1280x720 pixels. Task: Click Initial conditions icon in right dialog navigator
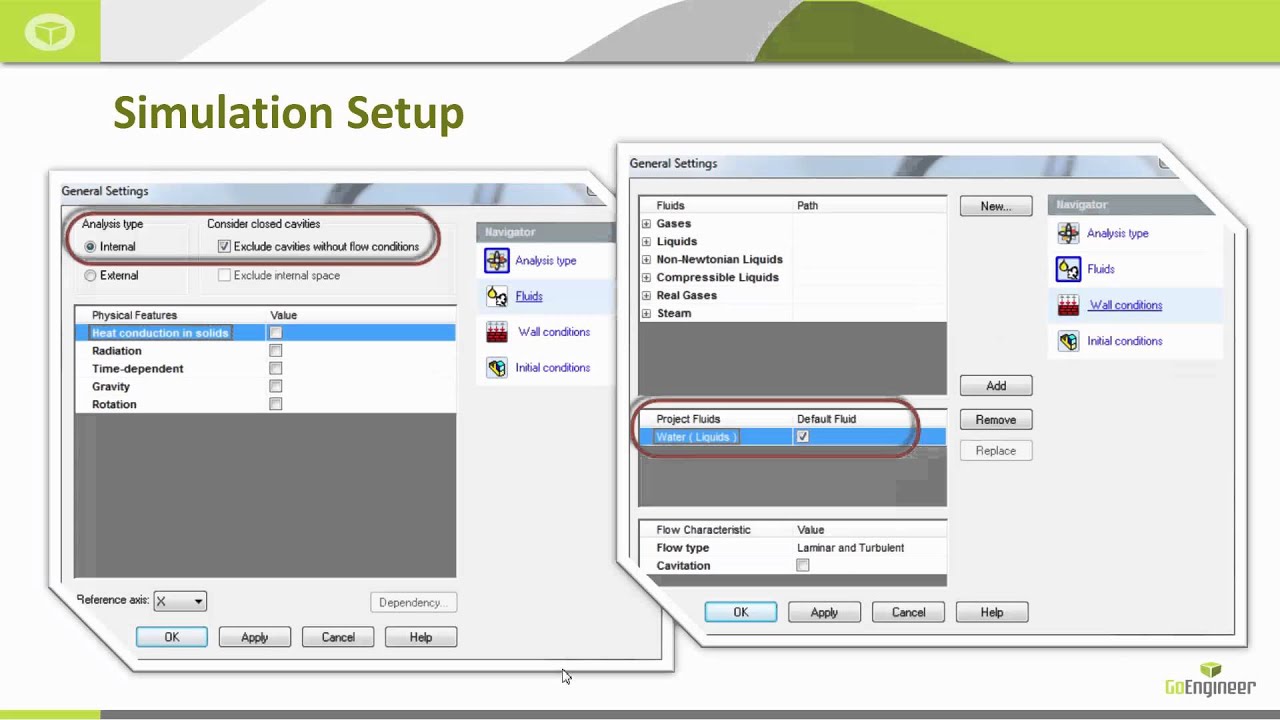(x=1069, y=341)
